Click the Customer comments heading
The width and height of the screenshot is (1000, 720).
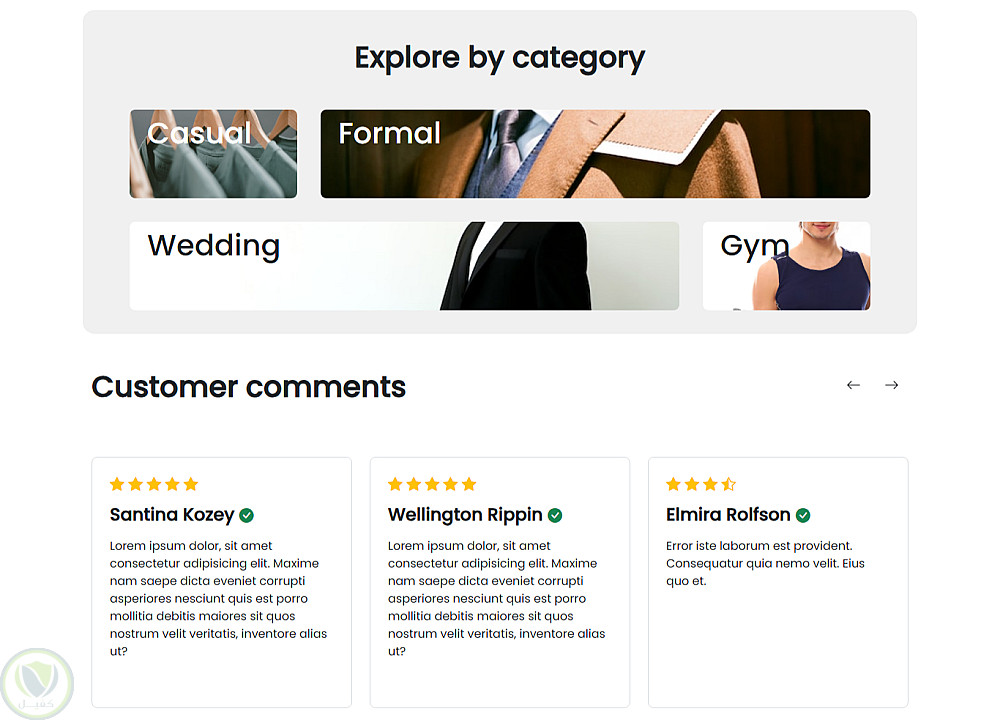click(249, 386)
